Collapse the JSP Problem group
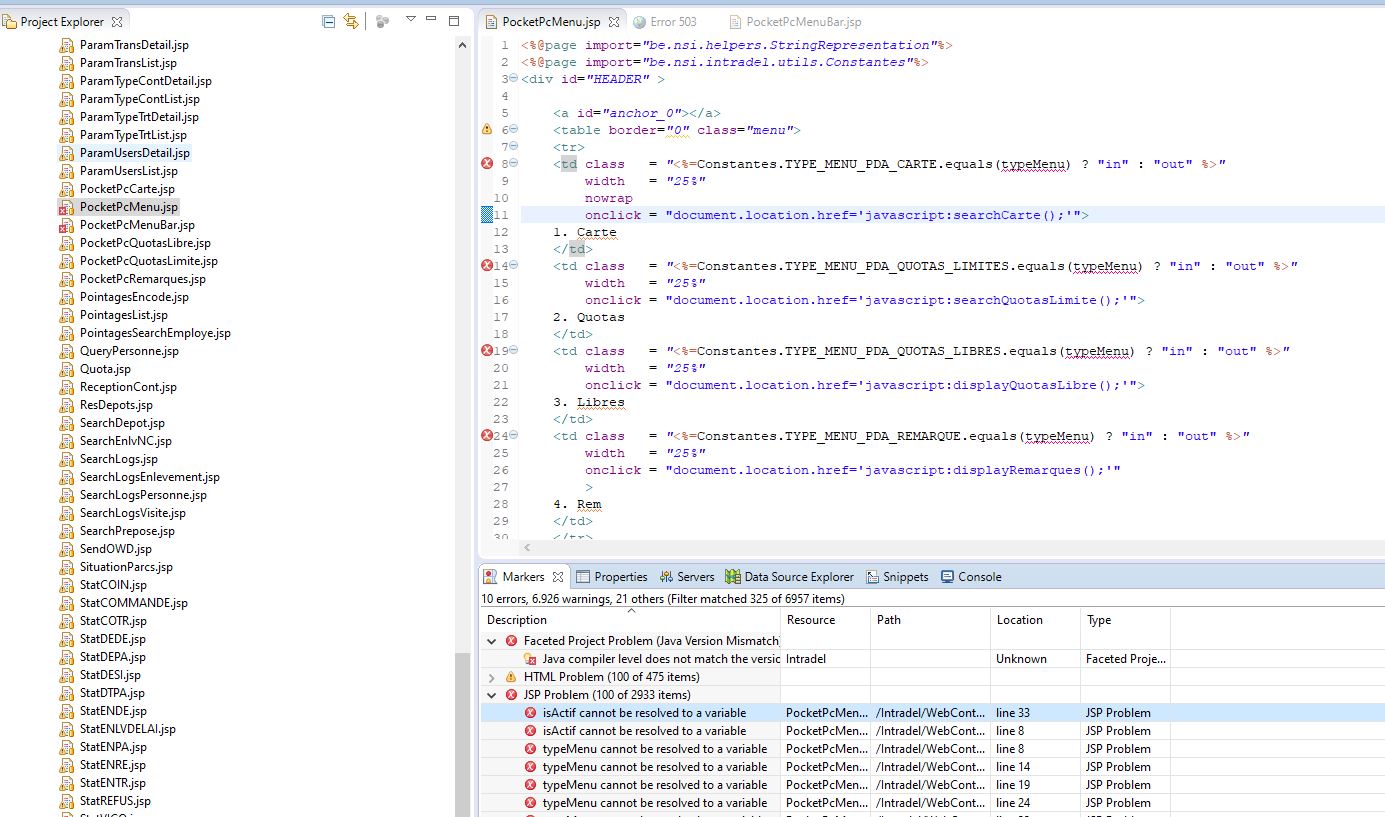The width and height of the screenshot is (1385, 817). 491,695
